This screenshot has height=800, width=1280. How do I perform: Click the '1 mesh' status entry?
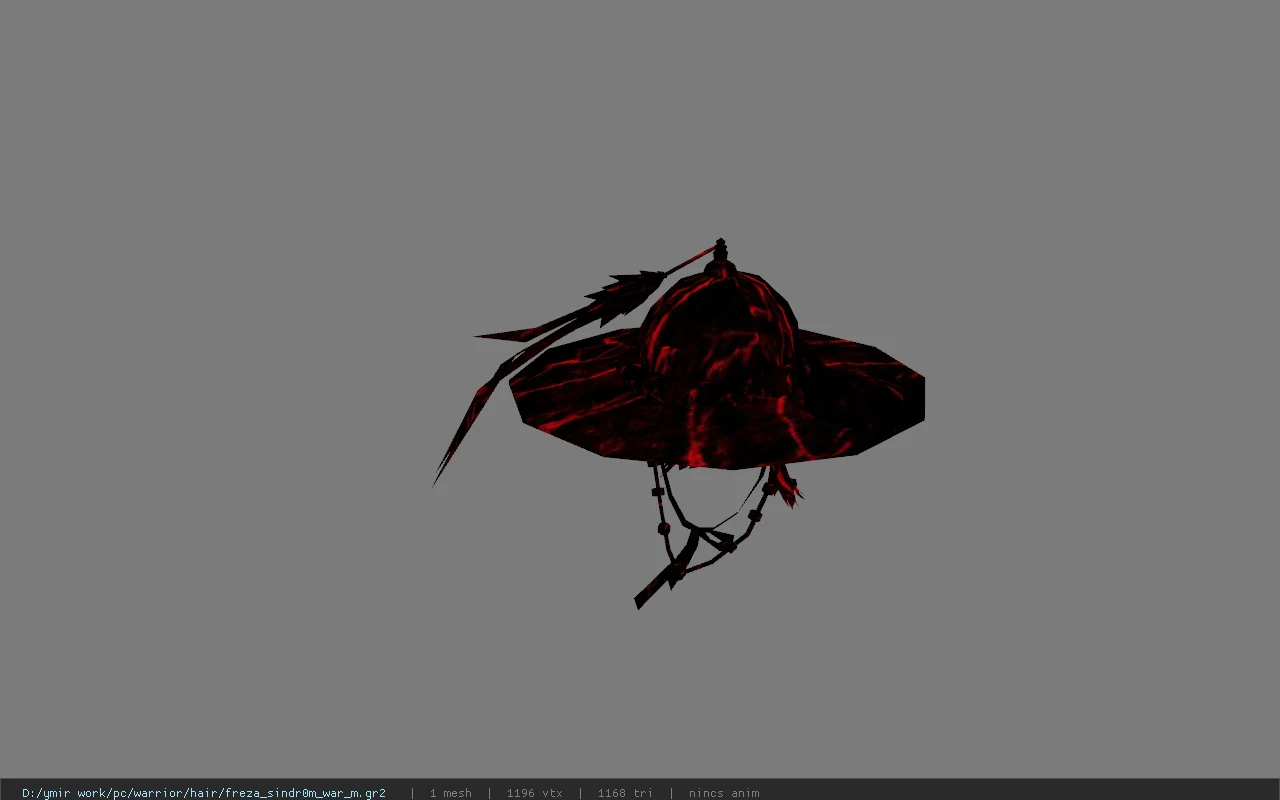click(x=450, y=793)
